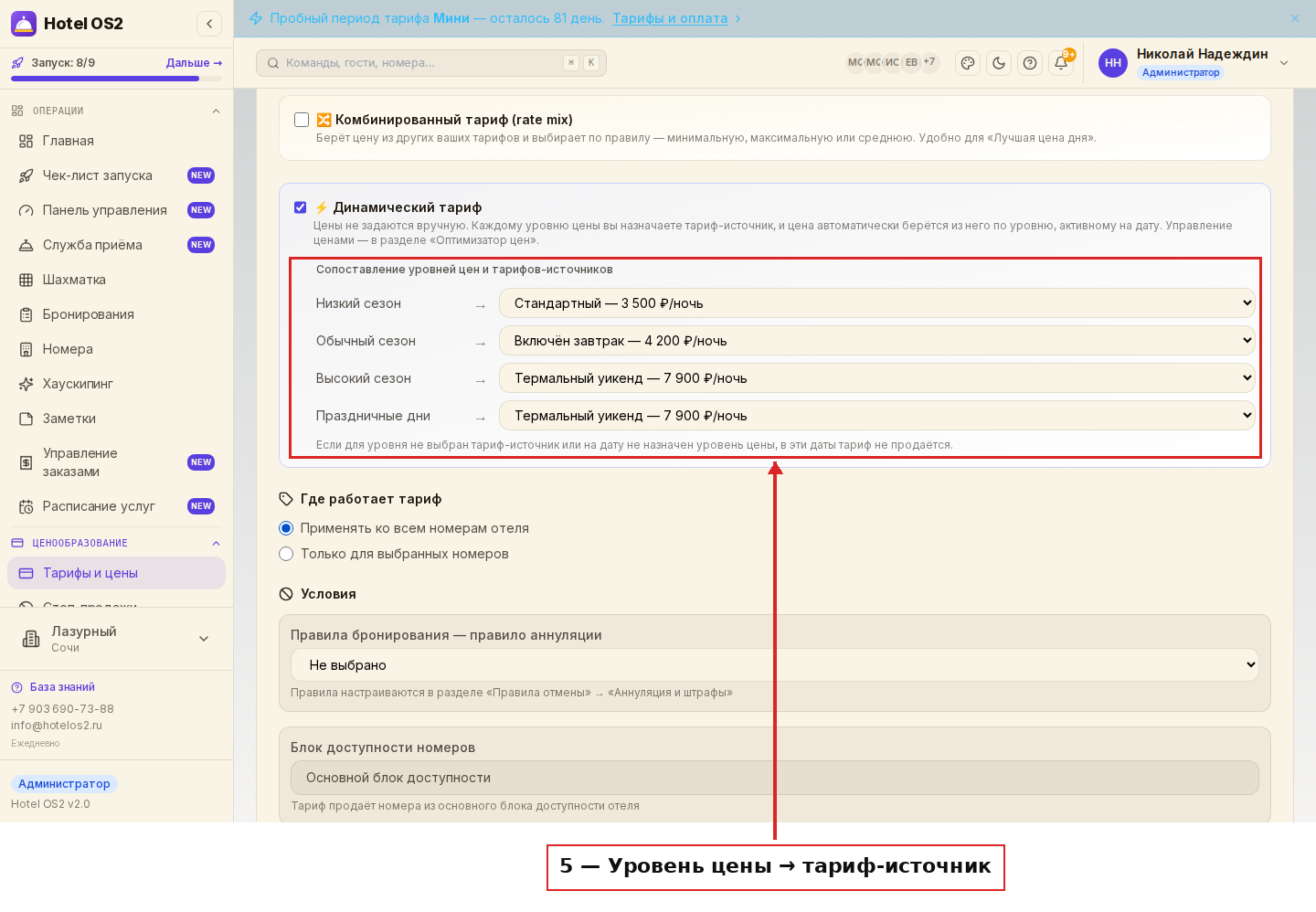Open the База знаний link
Viewport: 1316px width, 912px height.
[x=62, y=687]
